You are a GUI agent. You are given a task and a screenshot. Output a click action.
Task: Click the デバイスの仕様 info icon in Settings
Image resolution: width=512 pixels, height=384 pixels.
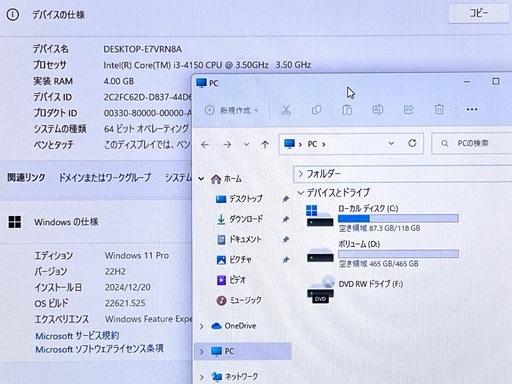click(13, 15)
